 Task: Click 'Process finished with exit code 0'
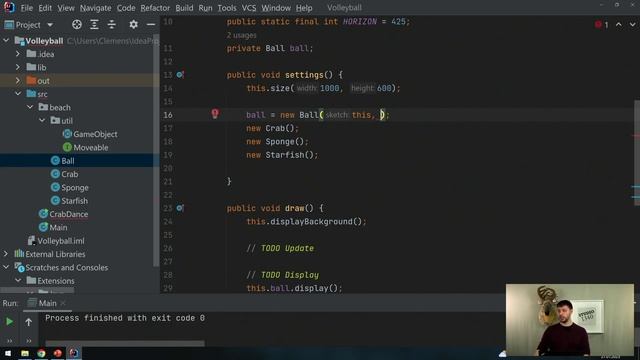125,318
